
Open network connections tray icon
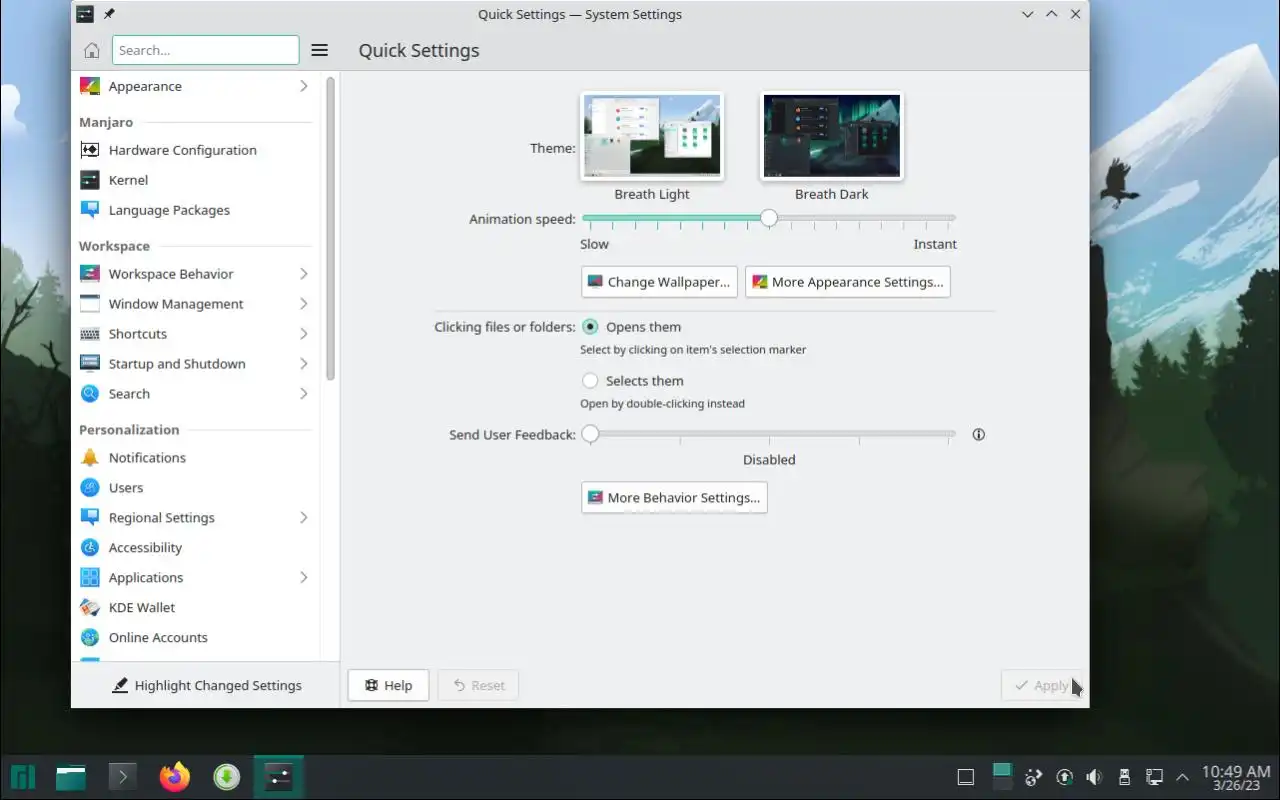pyautogui.click(x=1154, y=777)
